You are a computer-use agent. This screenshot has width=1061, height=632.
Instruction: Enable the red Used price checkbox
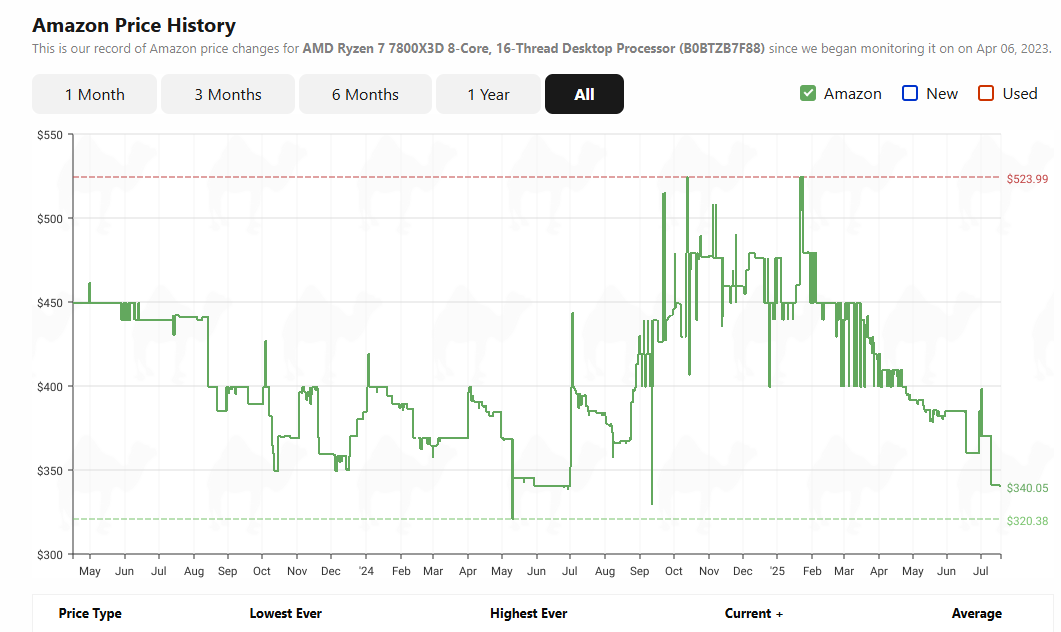(x=986, y=93)
